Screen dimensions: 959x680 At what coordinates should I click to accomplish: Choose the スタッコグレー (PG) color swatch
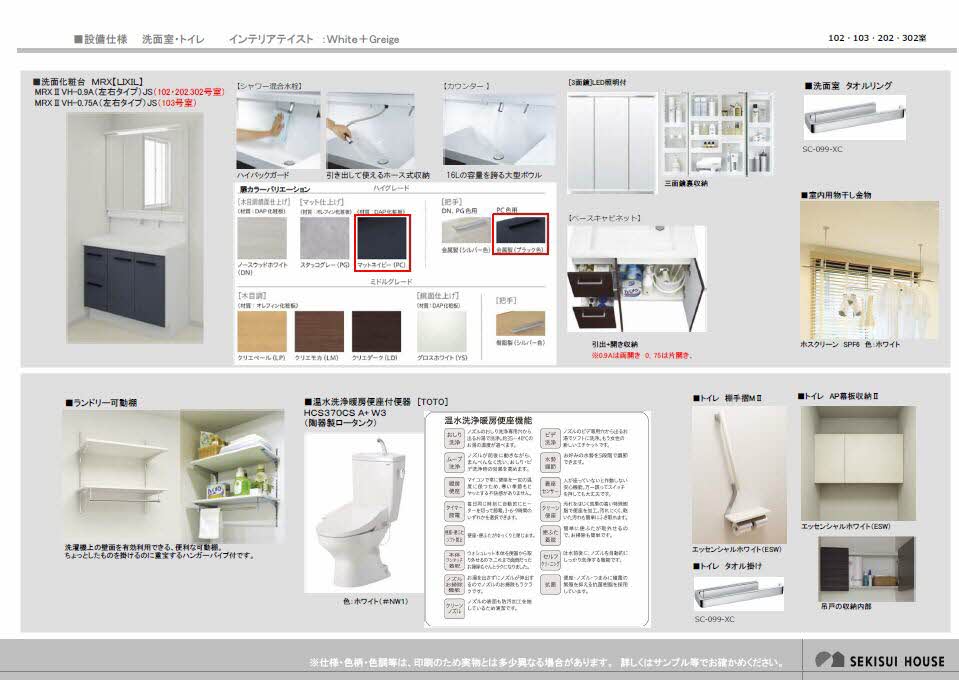click(x=323, y=238)
